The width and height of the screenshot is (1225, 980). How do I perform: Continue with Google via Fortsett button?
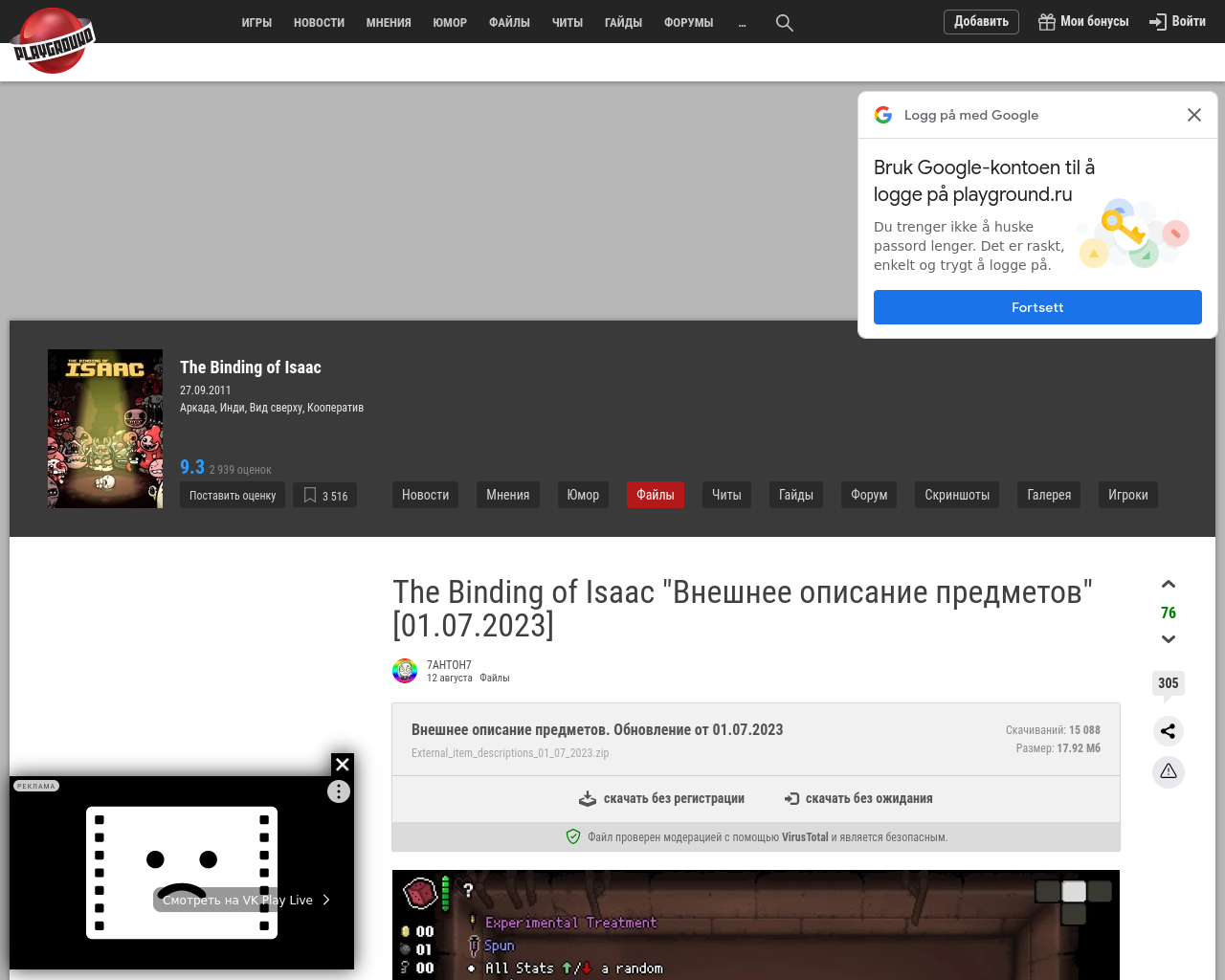coord(1037,307)
